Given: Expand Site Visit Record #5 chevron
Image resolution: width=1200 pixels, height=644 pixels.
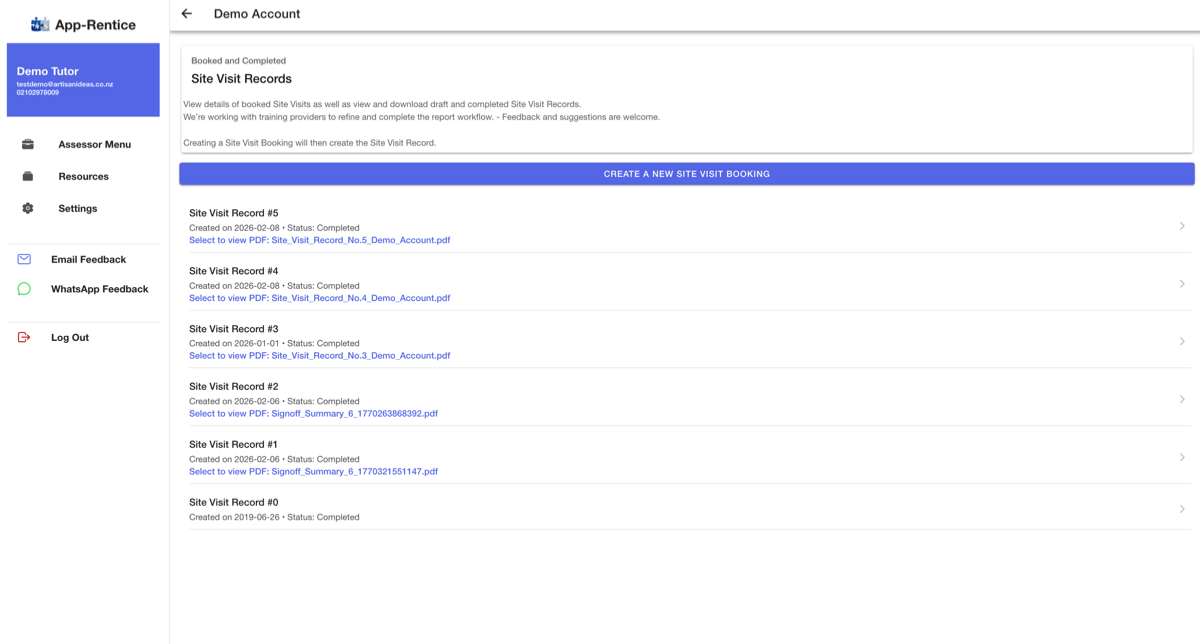Looking at the screenshot, I should (x=1182, y=226).
